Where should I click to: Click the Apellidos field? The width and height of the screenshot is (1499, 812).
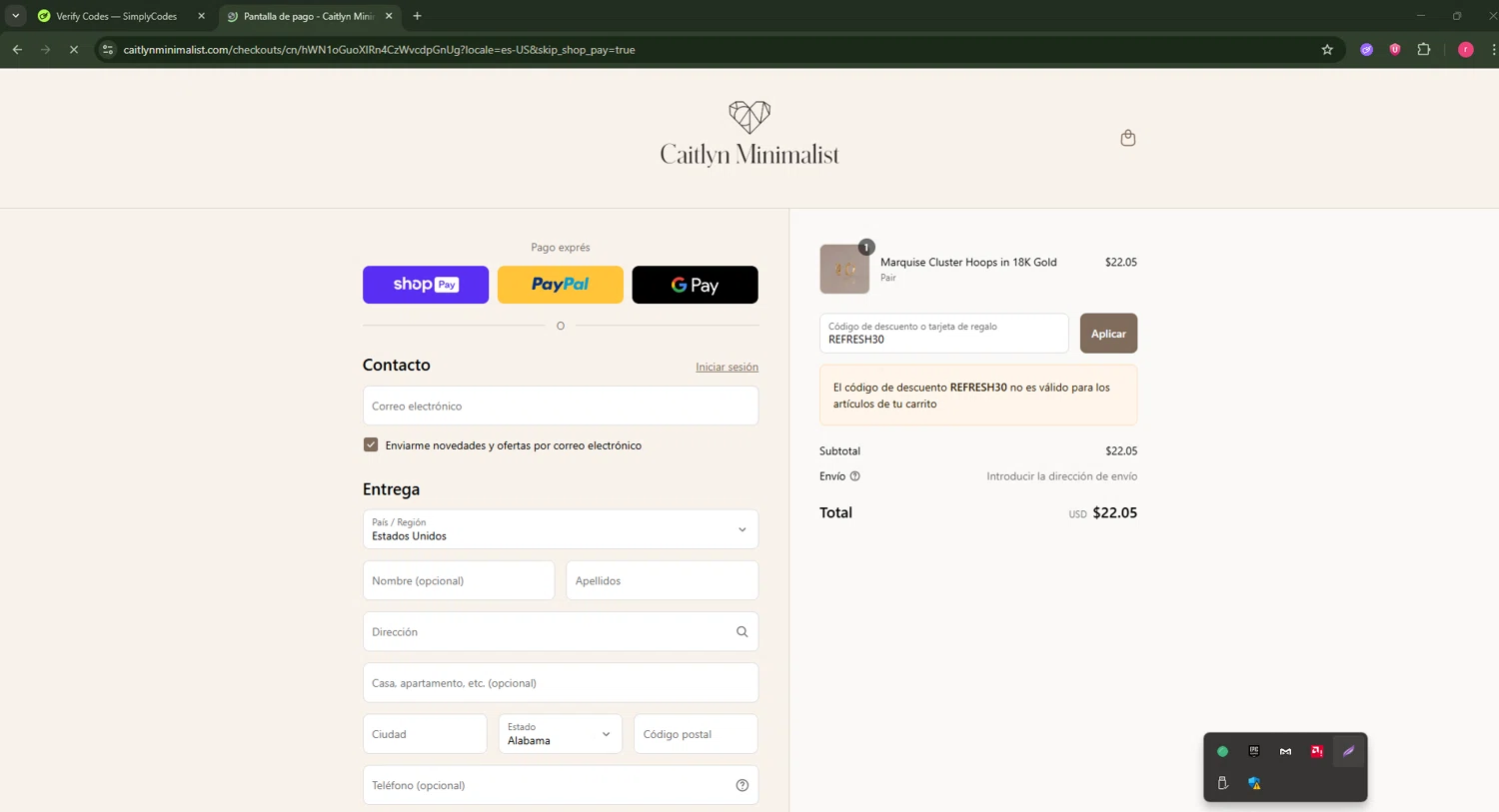pyautogui.click(x=662, y=580)
